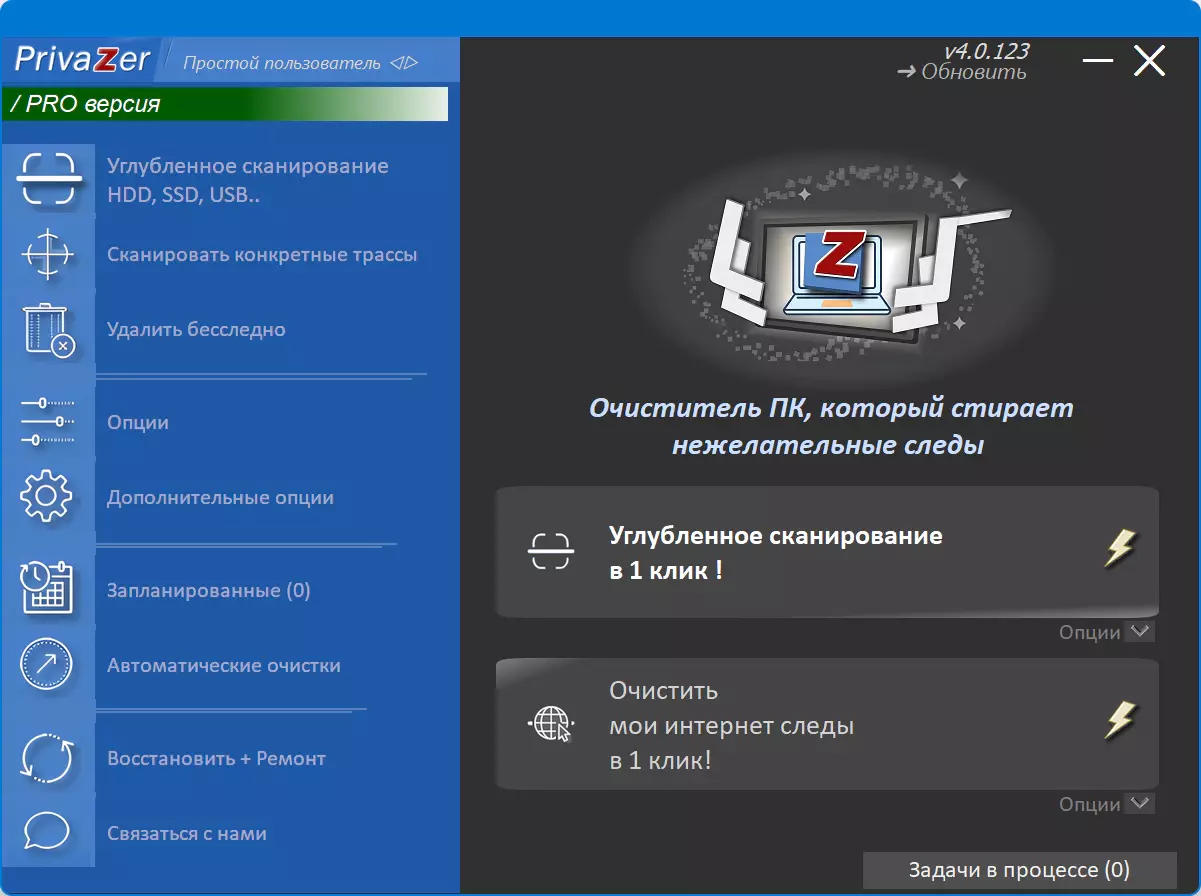Click the version number v4.0.123
1201x896 pixels.
[x=986, y=50]
